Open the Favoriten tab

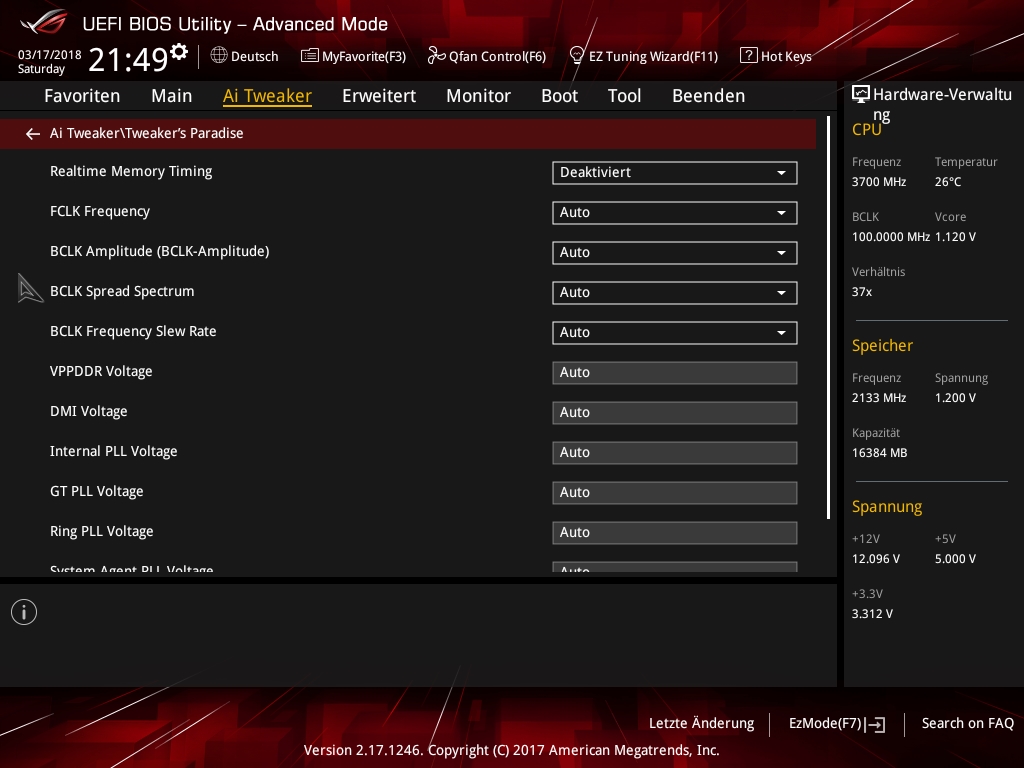coord(82,95)
